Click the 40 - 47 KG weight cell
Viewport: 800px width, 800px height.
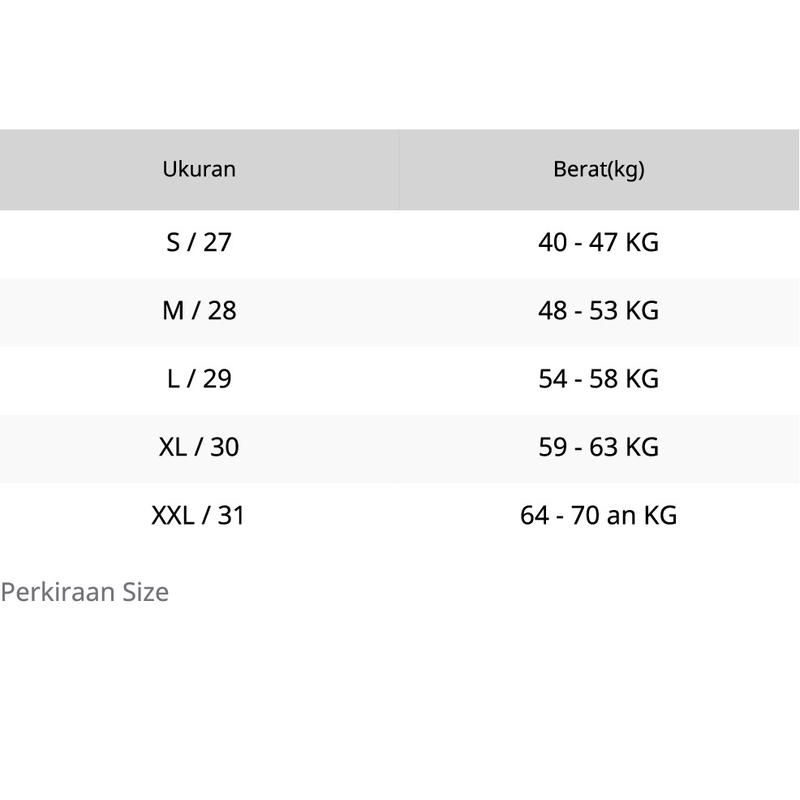tap(599, 243)
